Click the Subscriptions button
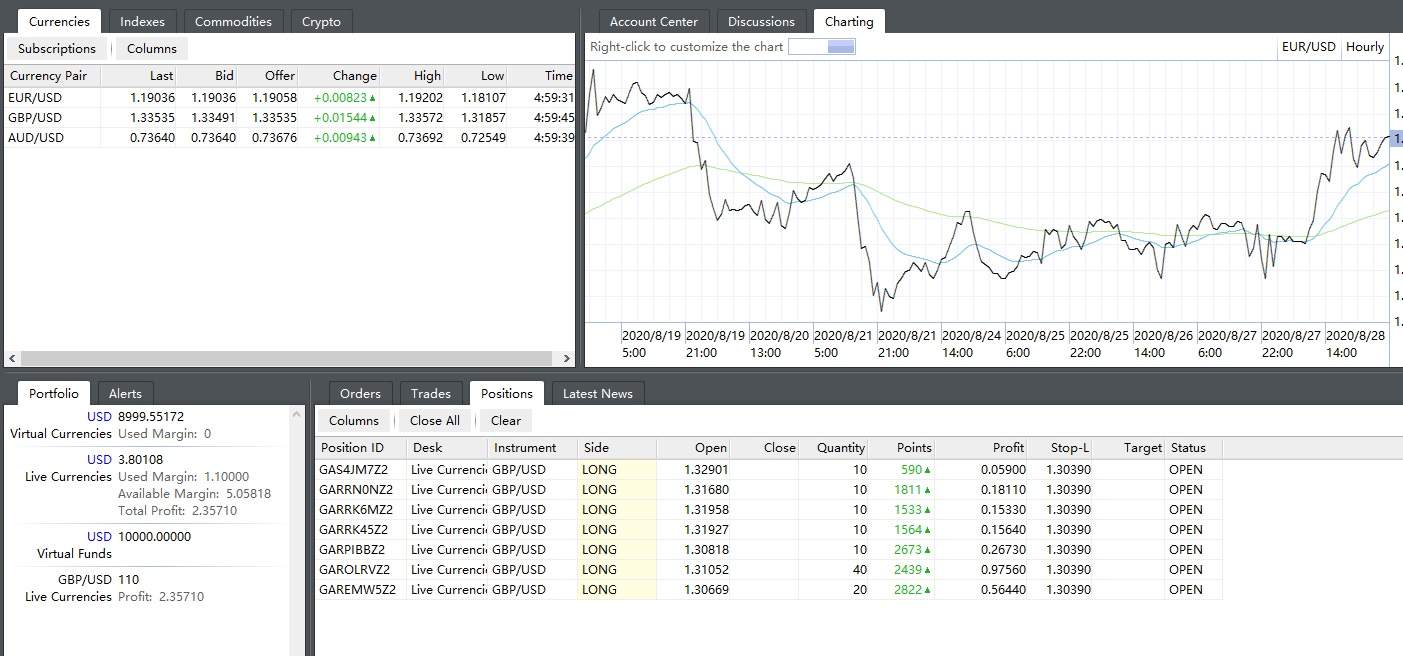This screenshot has height=656, width=1403. (x=57, y=49)
